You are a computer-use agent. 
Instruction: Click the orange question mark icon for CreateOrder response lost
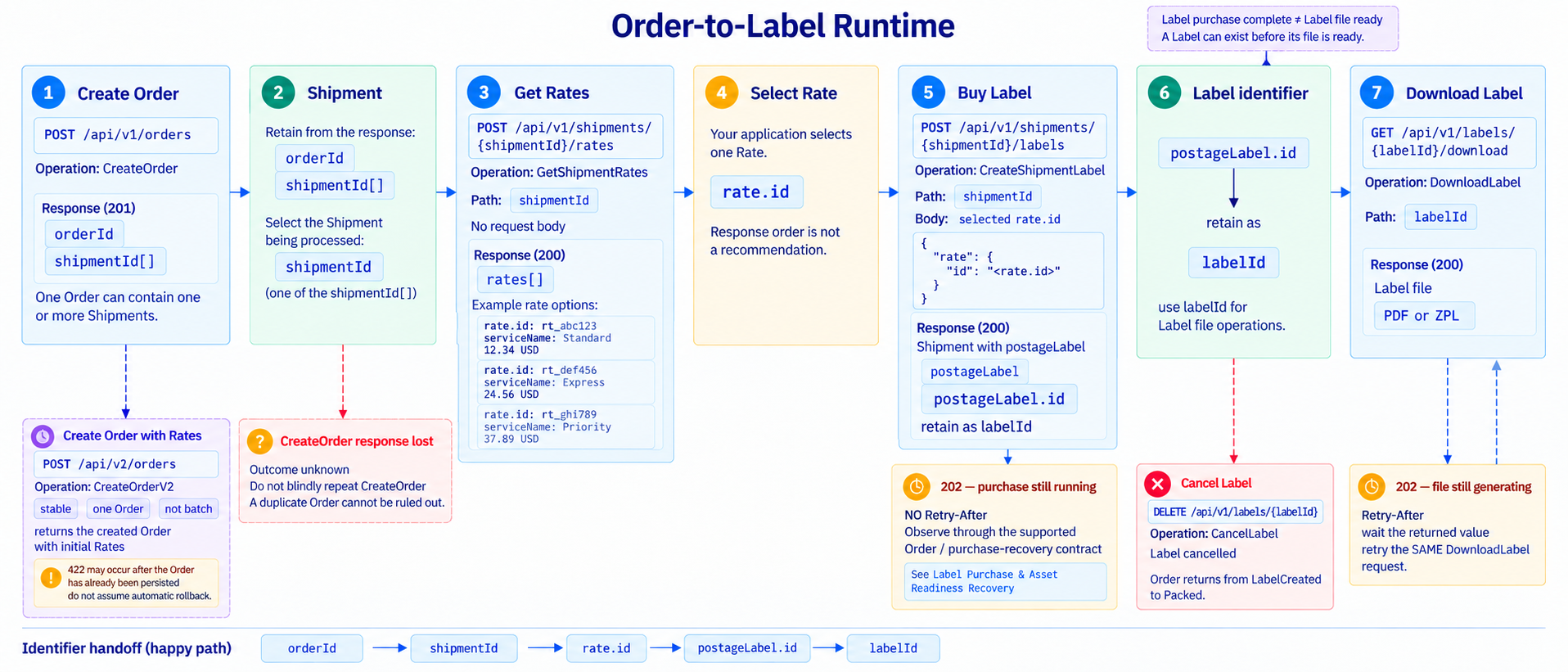(259, 441)
